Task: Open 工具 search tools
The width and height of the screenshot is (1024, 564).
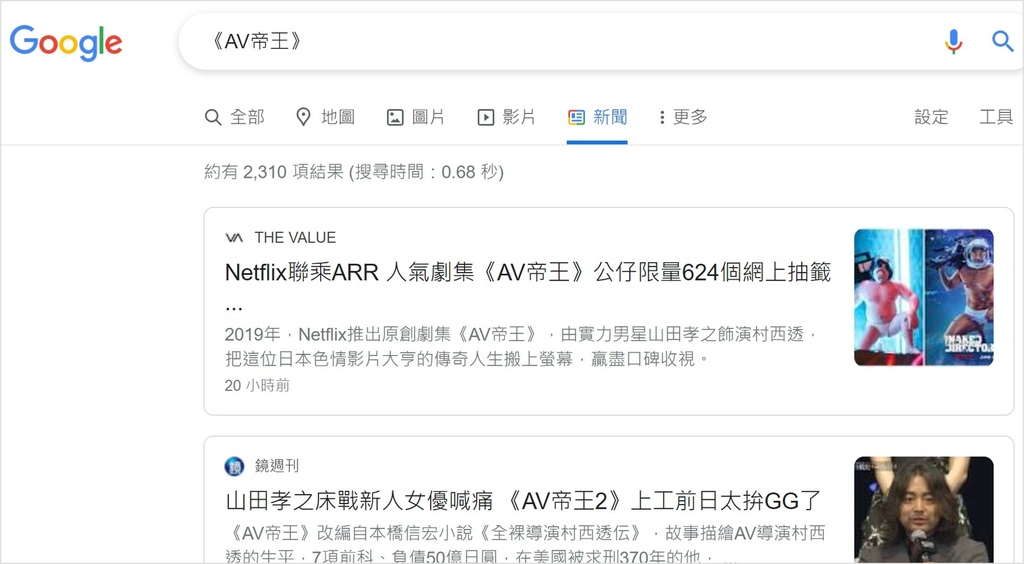Action: (x=996, y=117)
